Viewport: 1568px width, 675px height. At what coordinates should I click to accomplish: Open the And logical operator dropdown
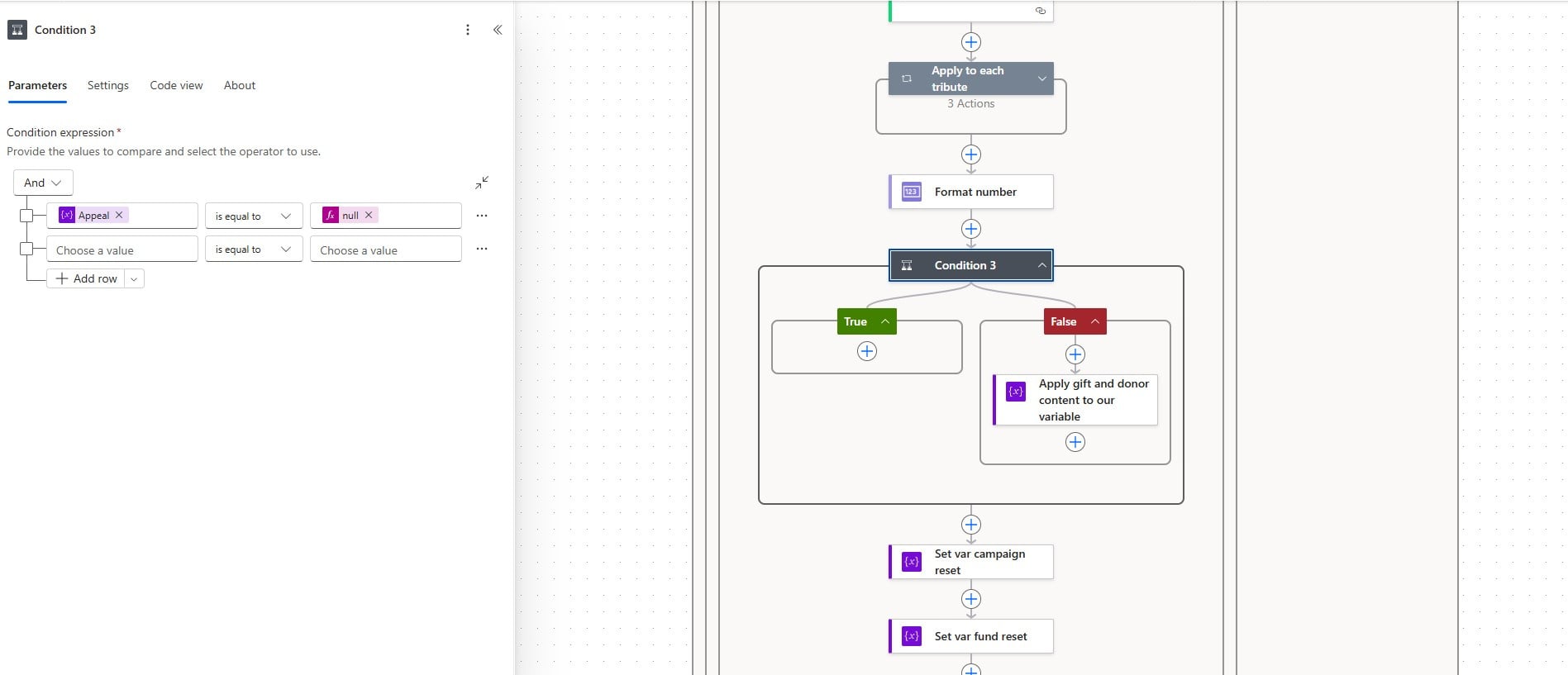coord(43,183)
